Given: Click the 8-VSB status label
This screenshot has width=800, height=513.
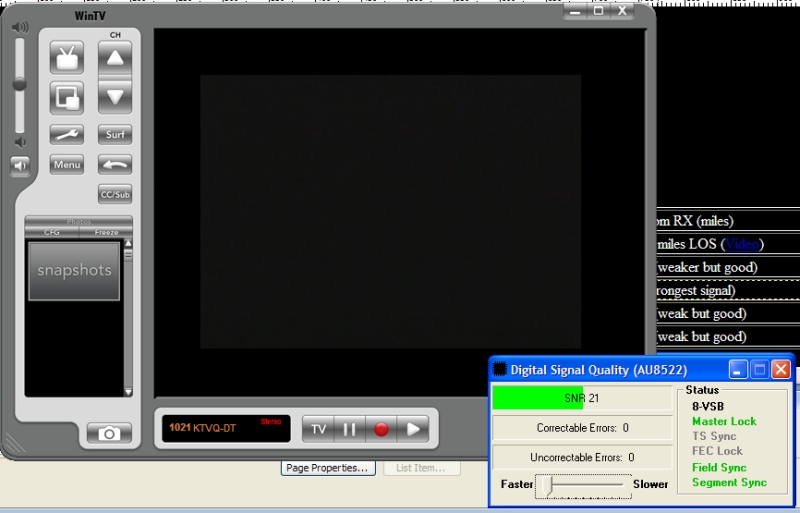Looking at the screenshot, I should click(x=708, y=407).
